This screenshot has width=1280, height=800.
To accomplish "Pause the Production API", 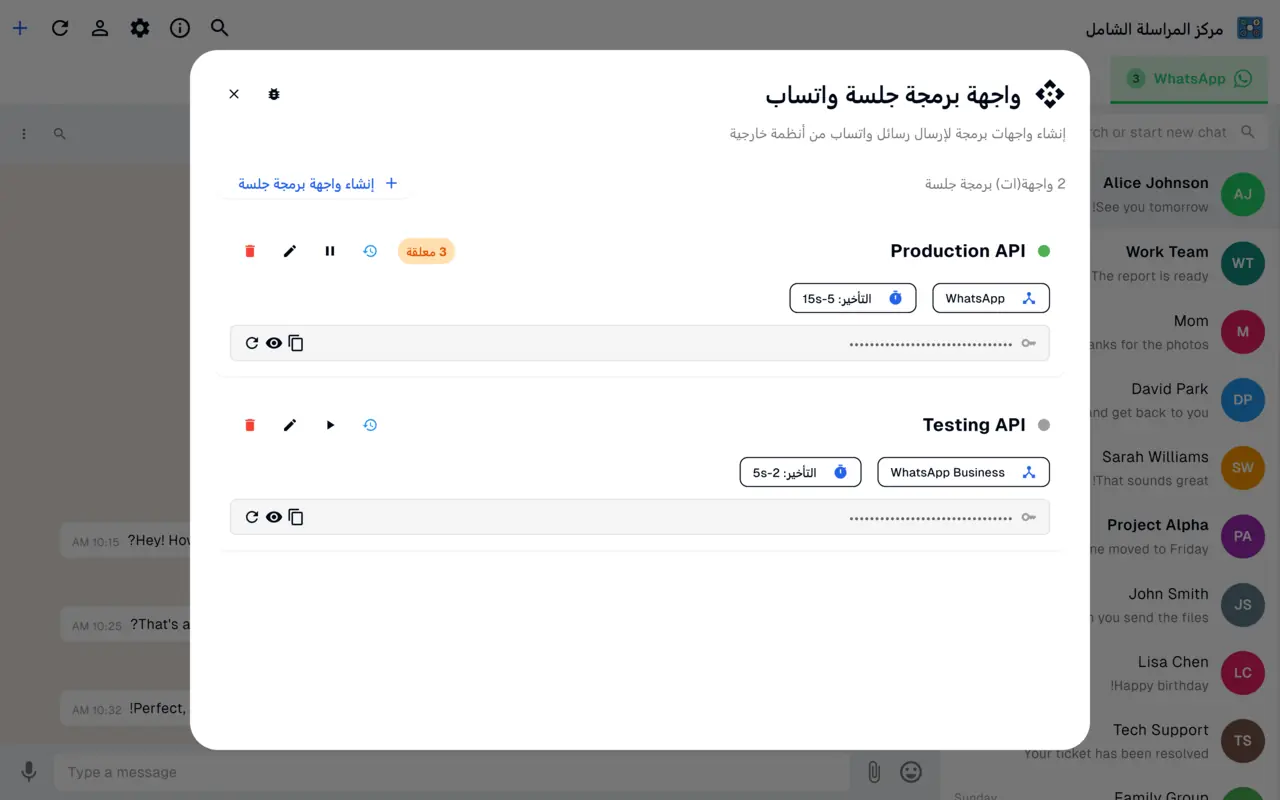I will pyautogui.click(x=330, y=251).
